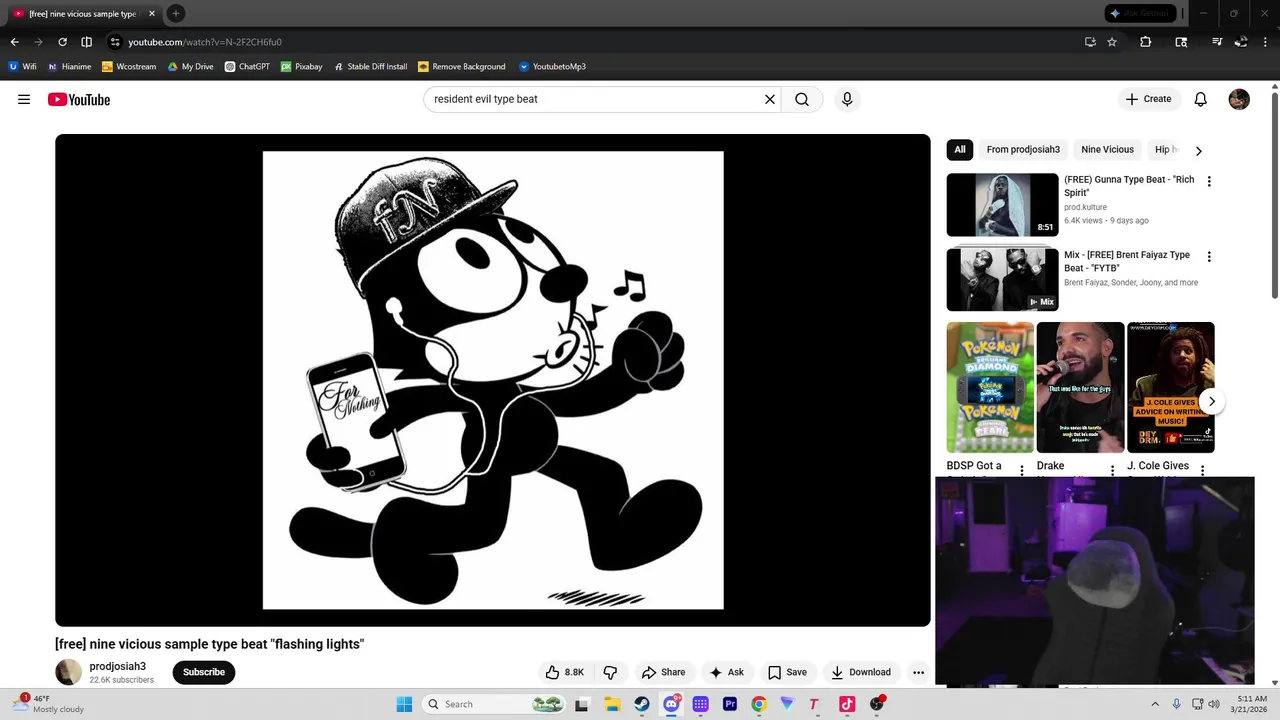
Task: Open options for J. Cole short
Action: point(1202,470)
